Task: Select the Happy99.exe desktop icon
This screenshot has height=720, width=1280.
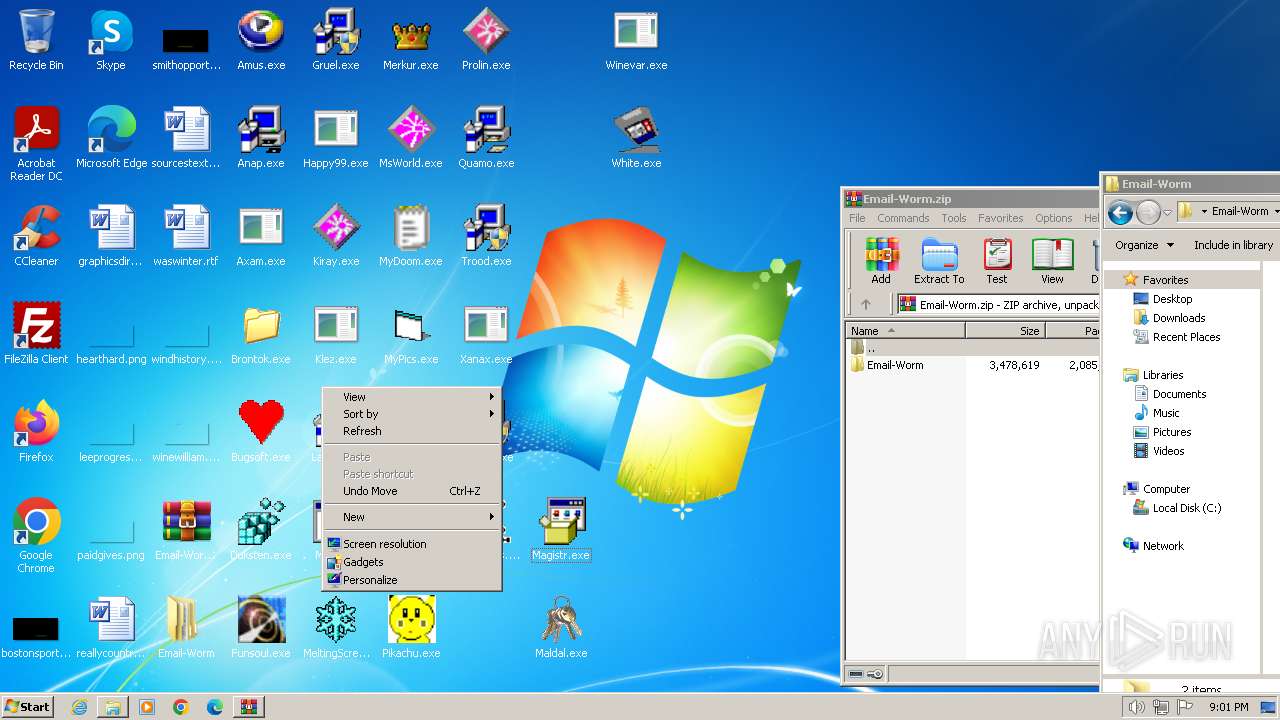Action: pyautogui.click(x=336, y=138)
